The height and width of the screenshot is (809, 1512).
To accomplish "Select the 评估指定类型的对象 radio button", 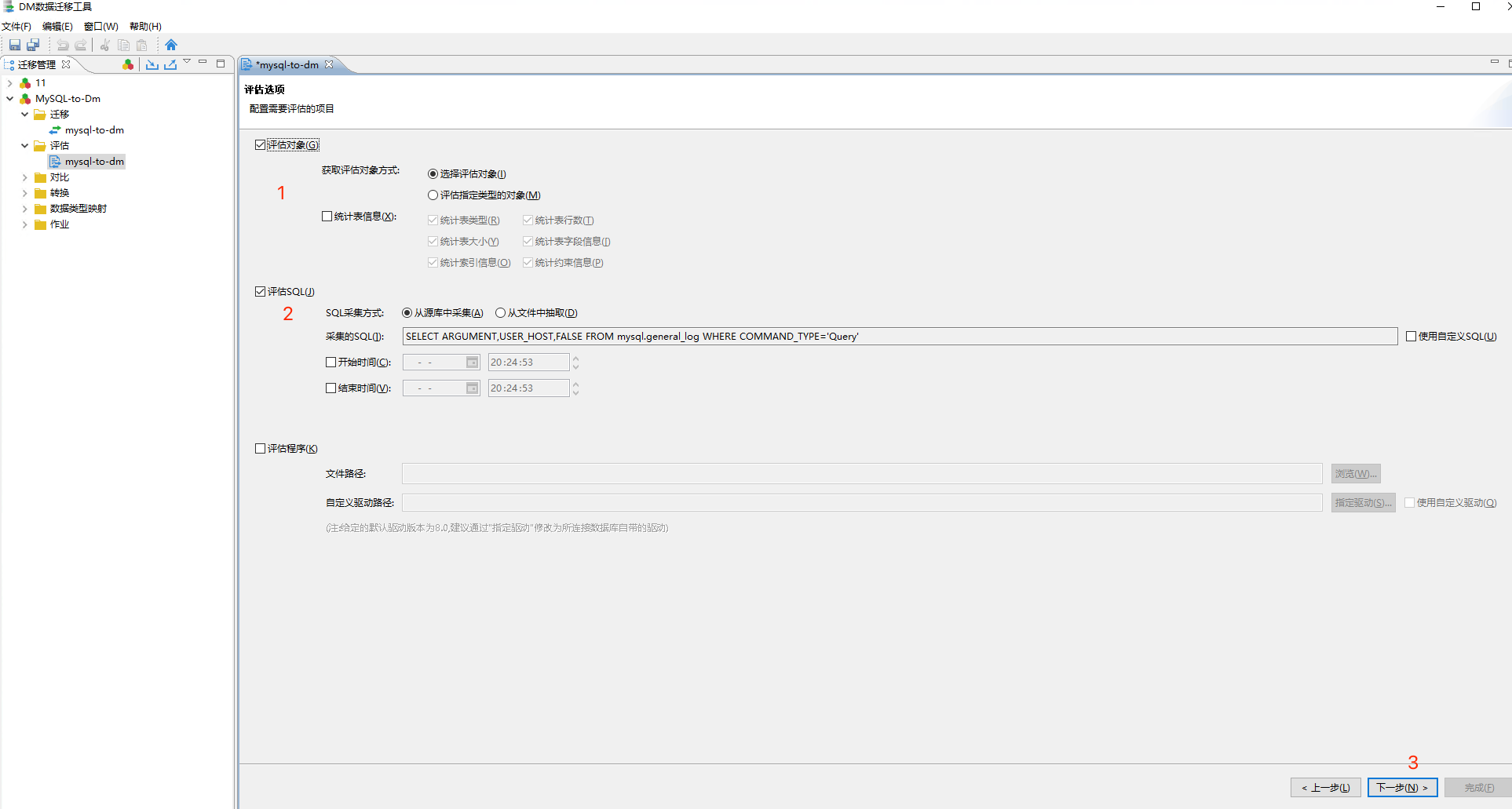I will (x=433, y=195).
